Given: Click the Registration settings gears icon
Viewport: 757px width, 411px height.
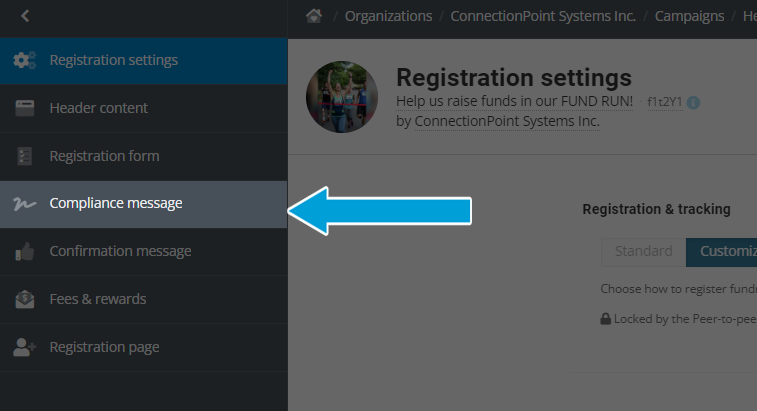Looking at the screenshot, I should click(25, 60).
